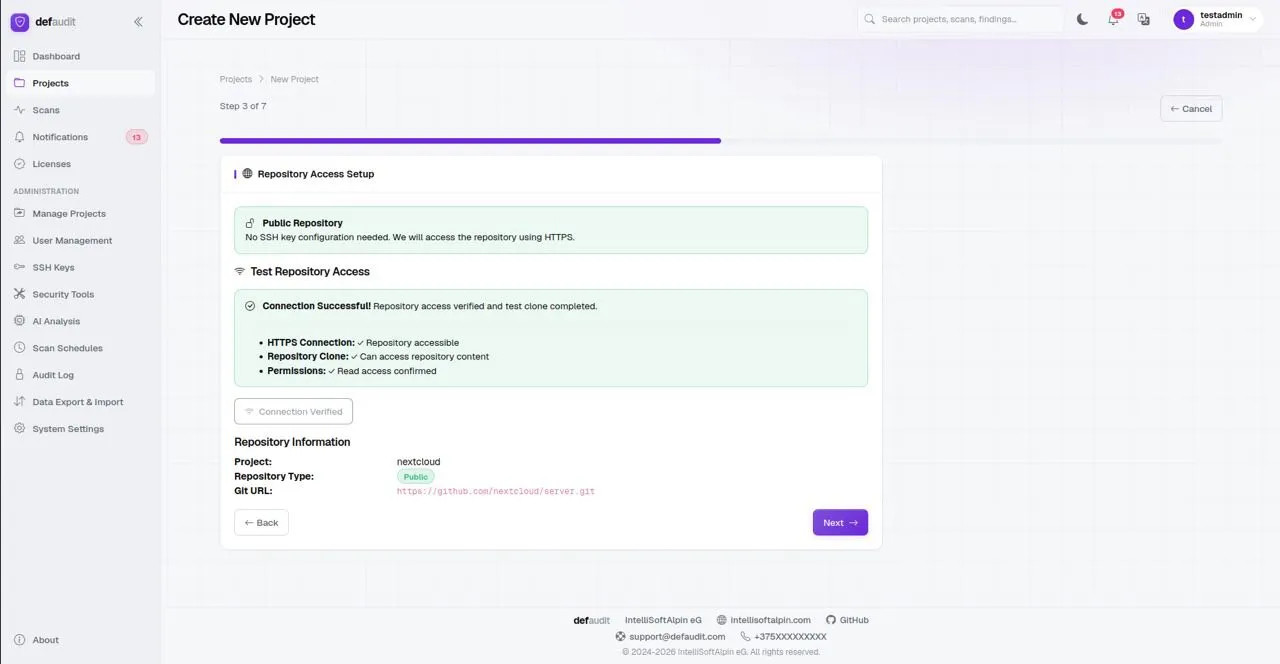Image resolution: width=1280 pixels, height=664 pixels.
Task: Click the Step 3 of 7 label
Action: (x=243, y=106)
